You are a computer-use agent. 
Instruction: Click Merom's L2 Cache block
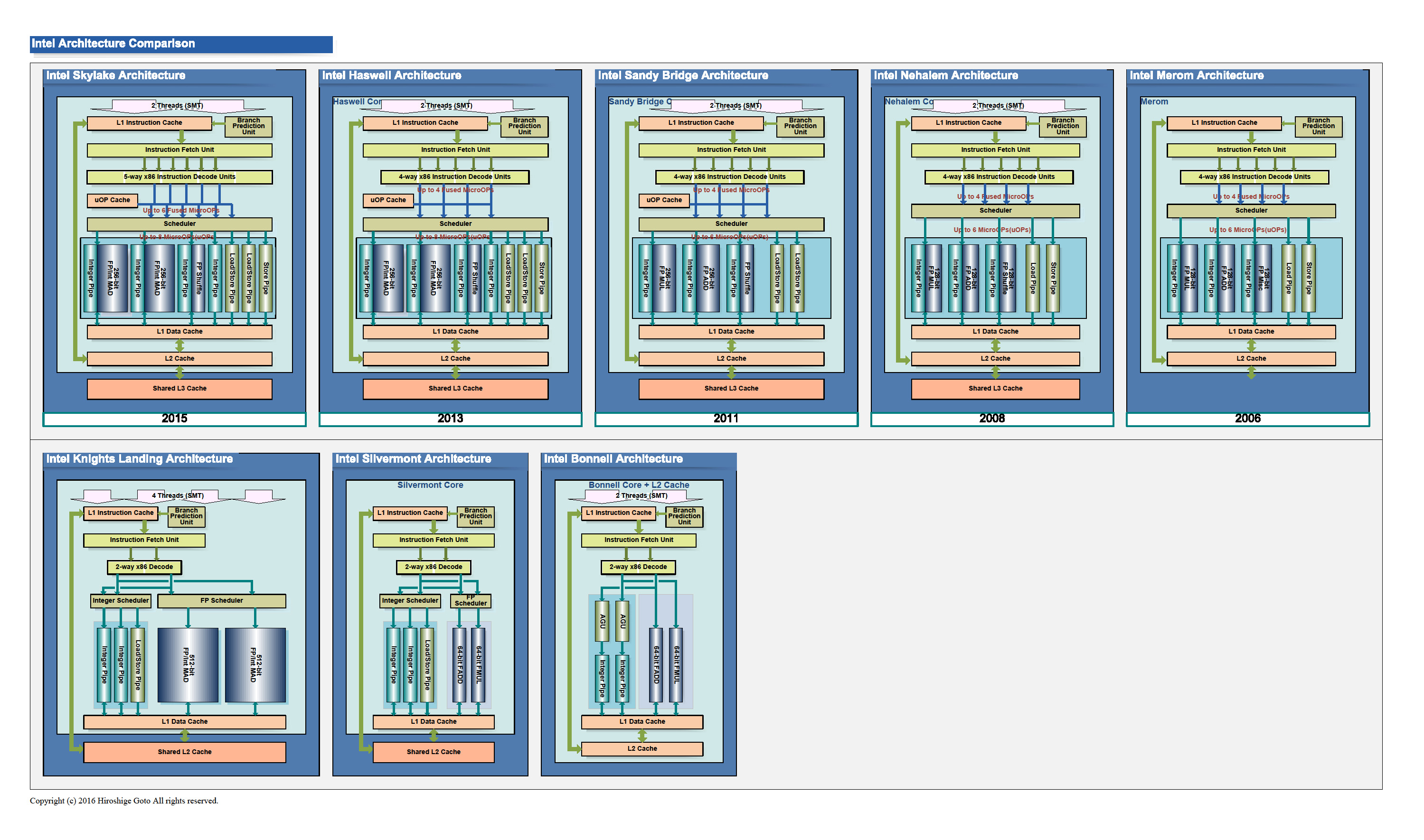click(1252, 359)
